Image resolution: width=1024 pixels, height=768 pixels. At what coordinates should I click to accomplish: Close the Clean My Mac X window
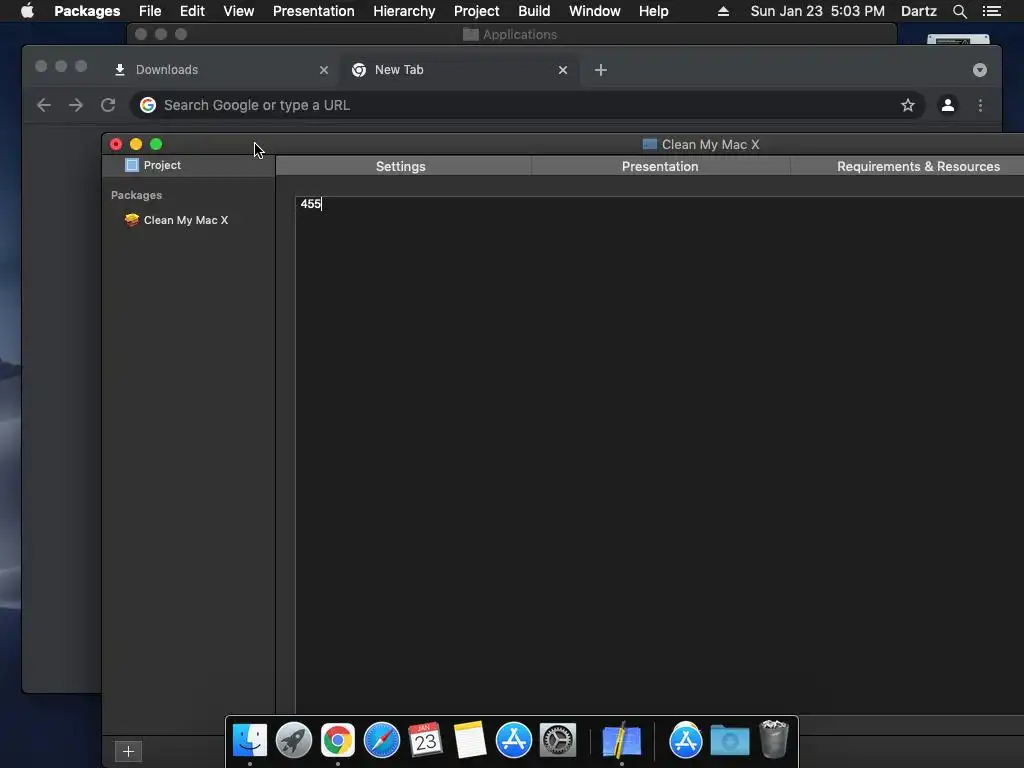pyautogui.click(x=116, y=144)
